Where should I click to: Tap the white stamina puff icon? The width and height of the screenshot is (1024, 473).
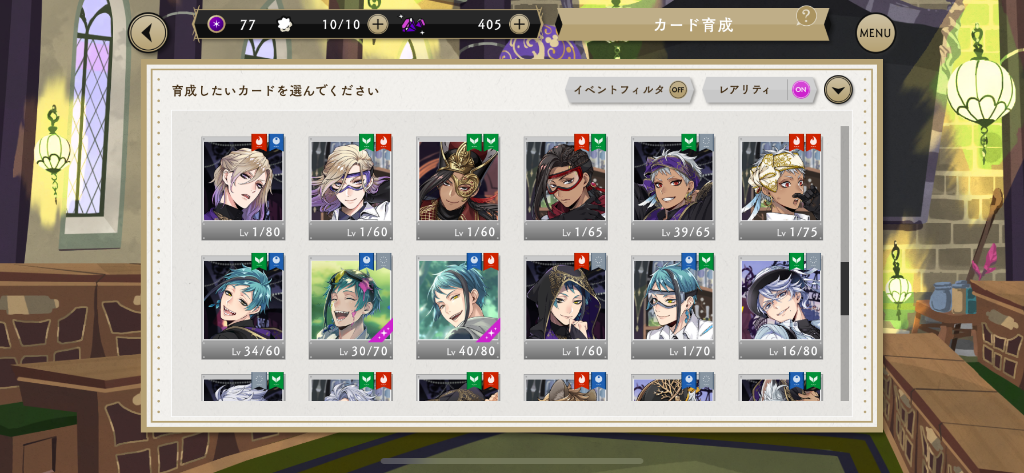pos(285,25)
